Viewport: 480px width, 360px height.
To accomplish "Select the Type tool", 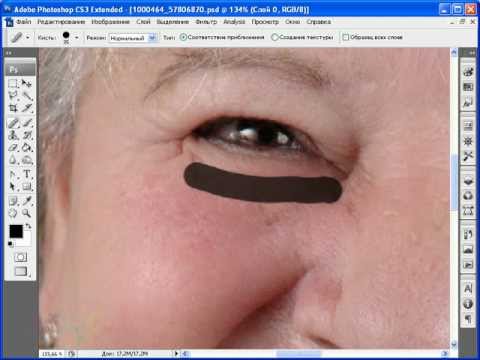I will (x=27, y=174).
